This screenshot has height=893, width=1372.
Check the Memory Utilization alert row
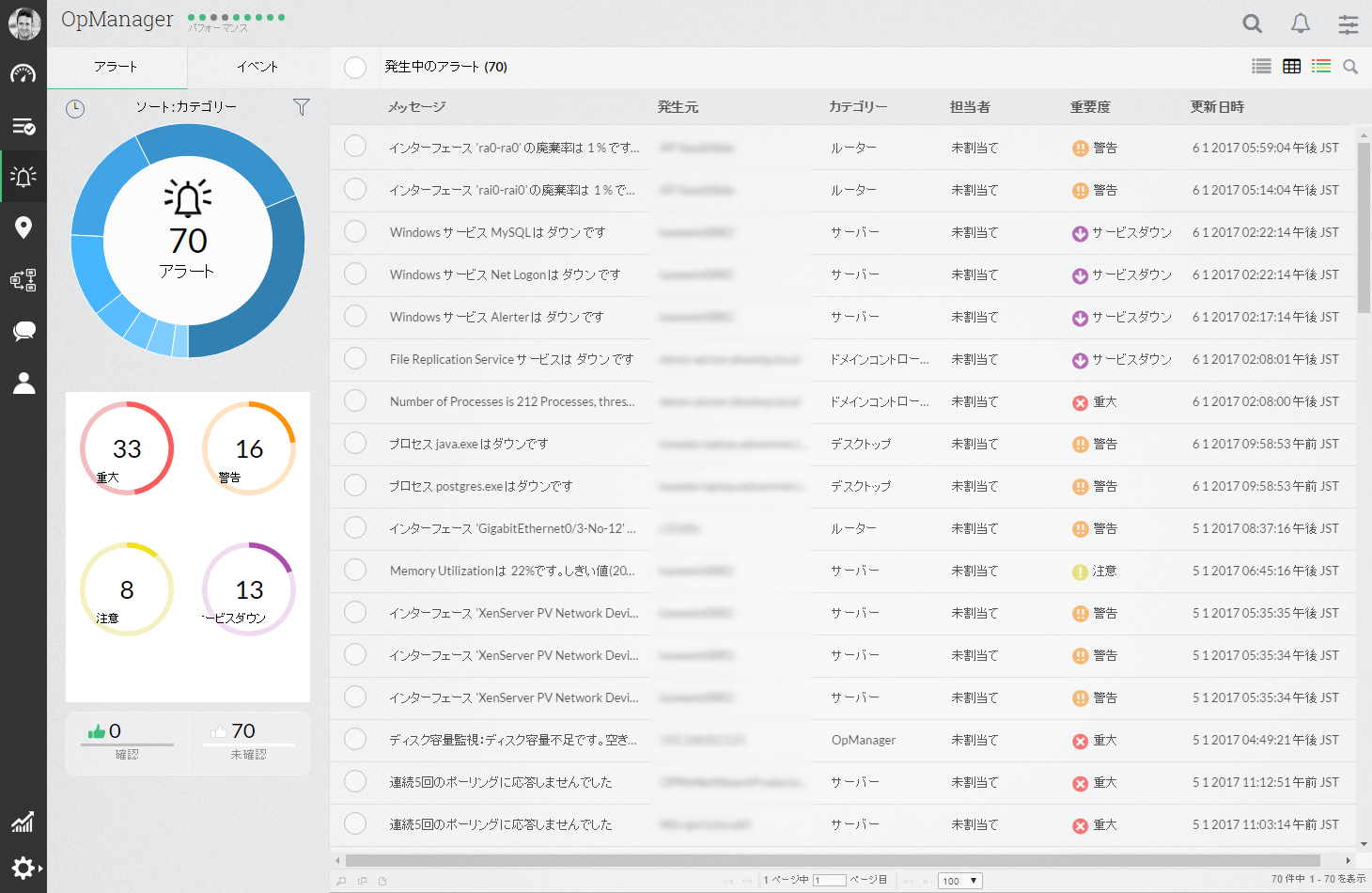(x=355, y=570)
